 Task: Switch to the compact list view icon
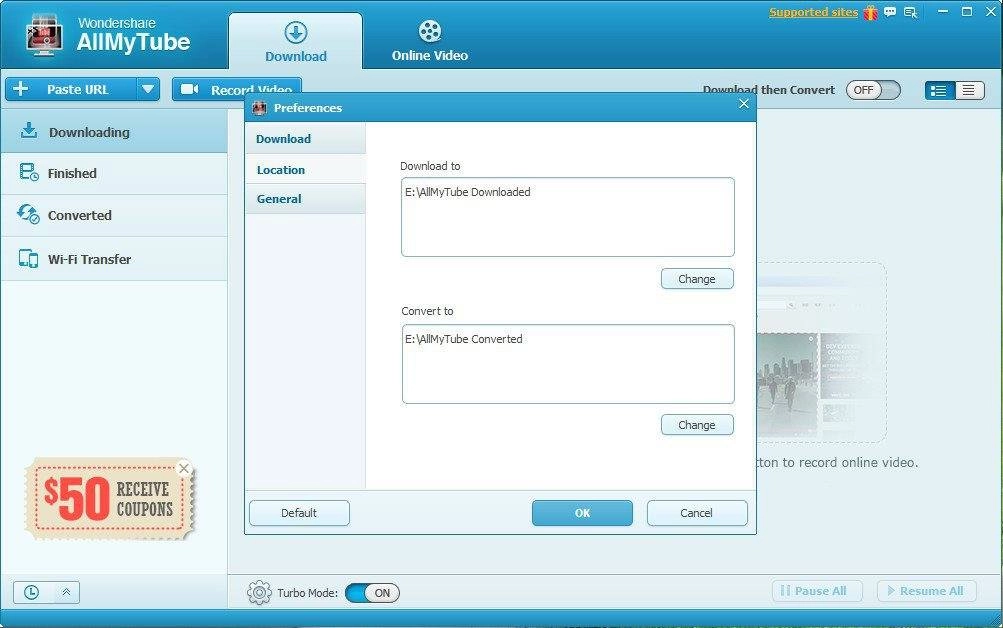969,90
